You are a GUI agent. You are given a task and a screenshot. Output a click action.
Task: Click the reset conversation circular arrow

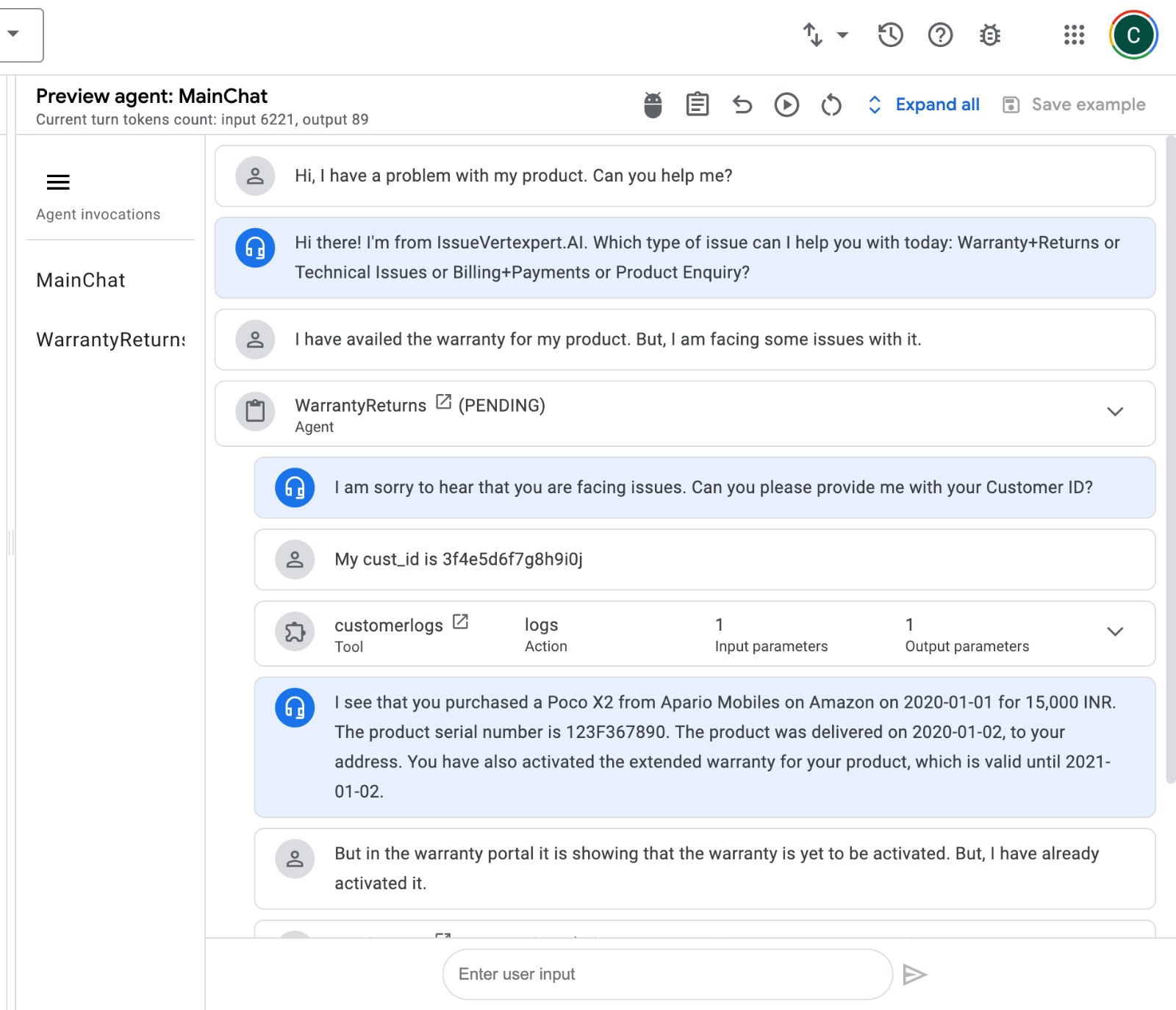(x=831, y=104)
